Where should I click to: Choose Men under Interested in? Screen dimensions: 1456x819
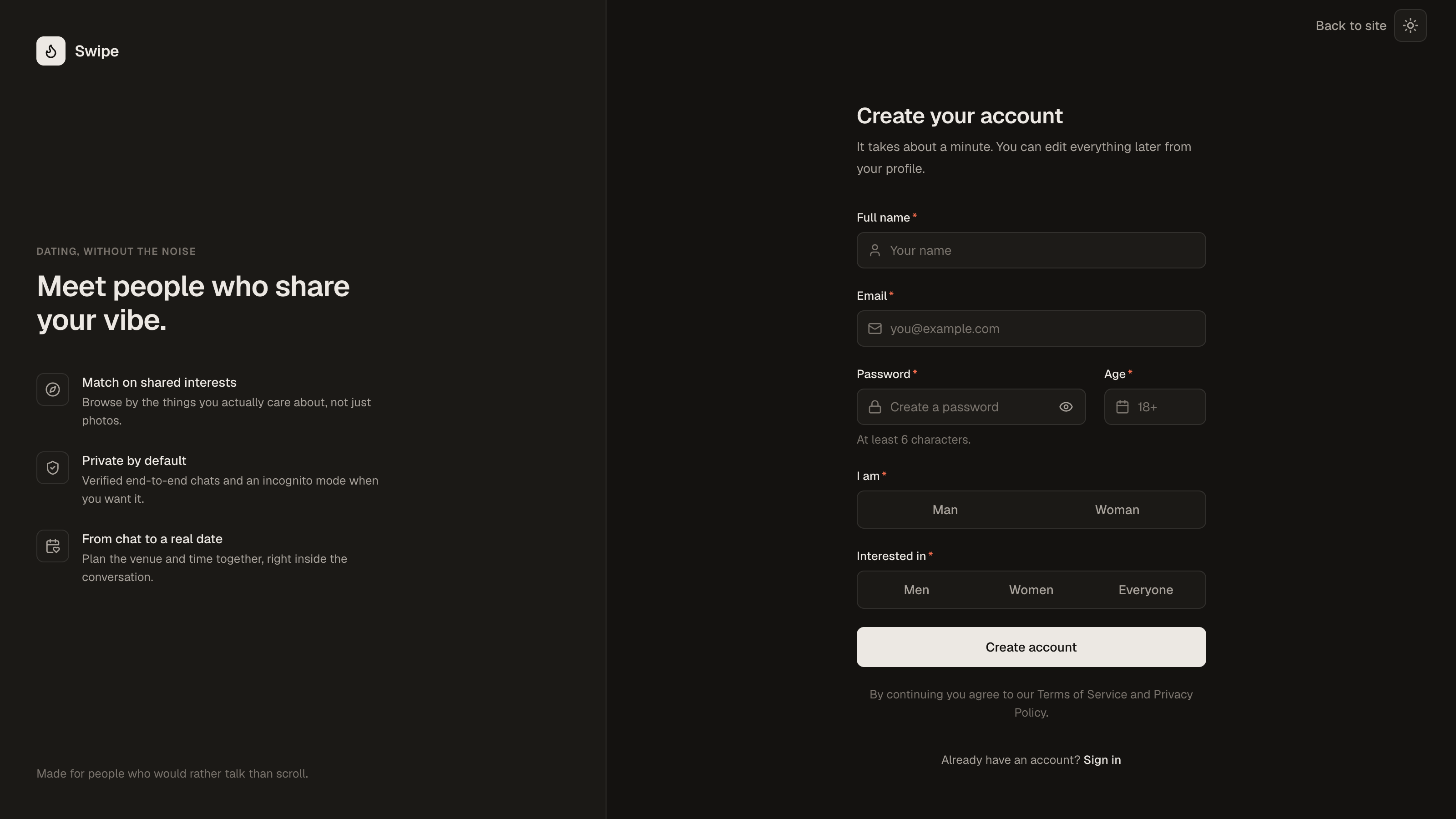click(916, 590)
